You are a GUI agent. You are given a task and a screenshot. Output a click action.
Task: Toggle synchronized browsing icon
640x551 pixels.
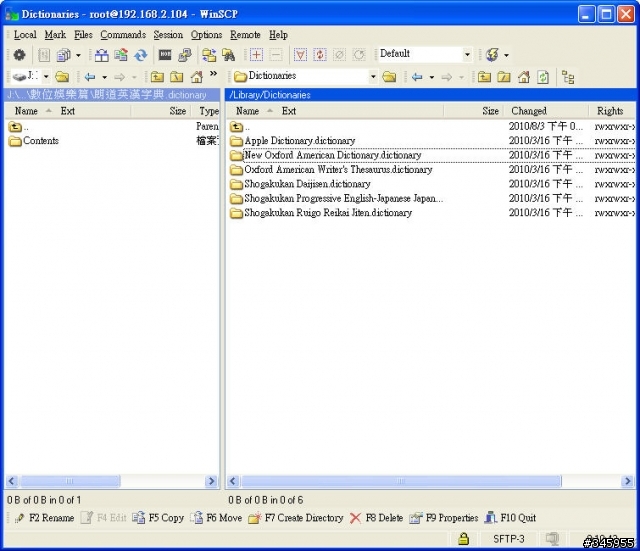209,55
